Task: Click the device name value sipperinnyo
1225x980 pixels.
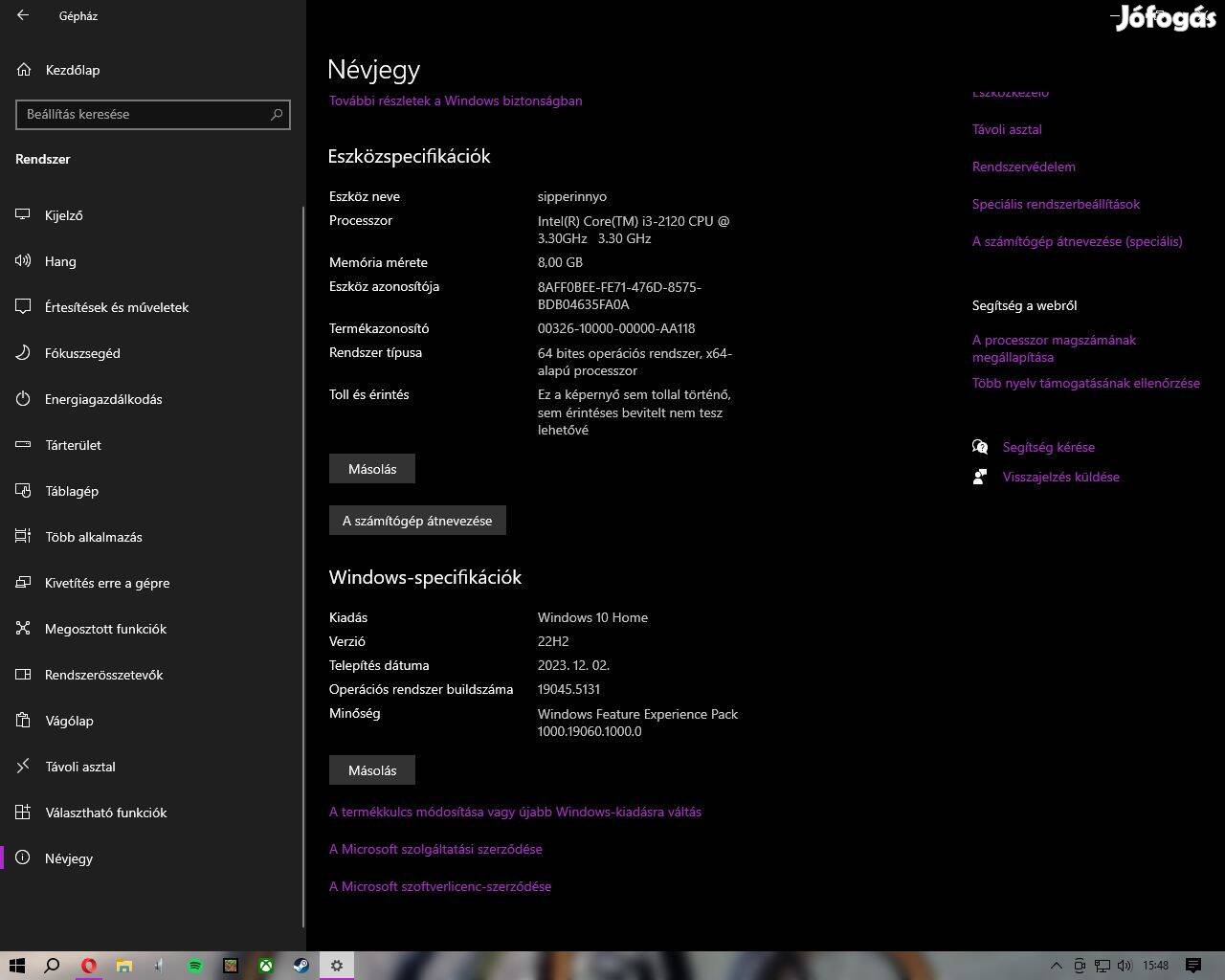Action: click(x=572, y=196)
